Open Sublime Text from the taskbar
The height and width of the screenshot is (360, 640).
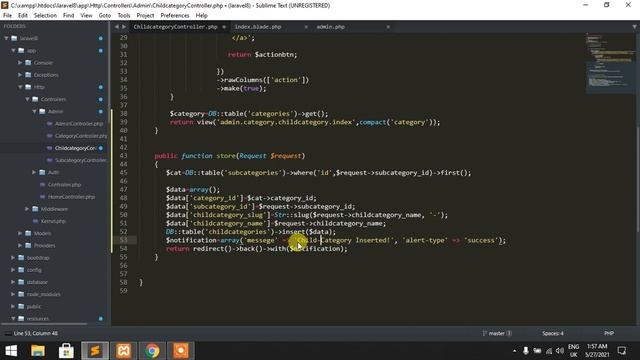coord(95,351)
